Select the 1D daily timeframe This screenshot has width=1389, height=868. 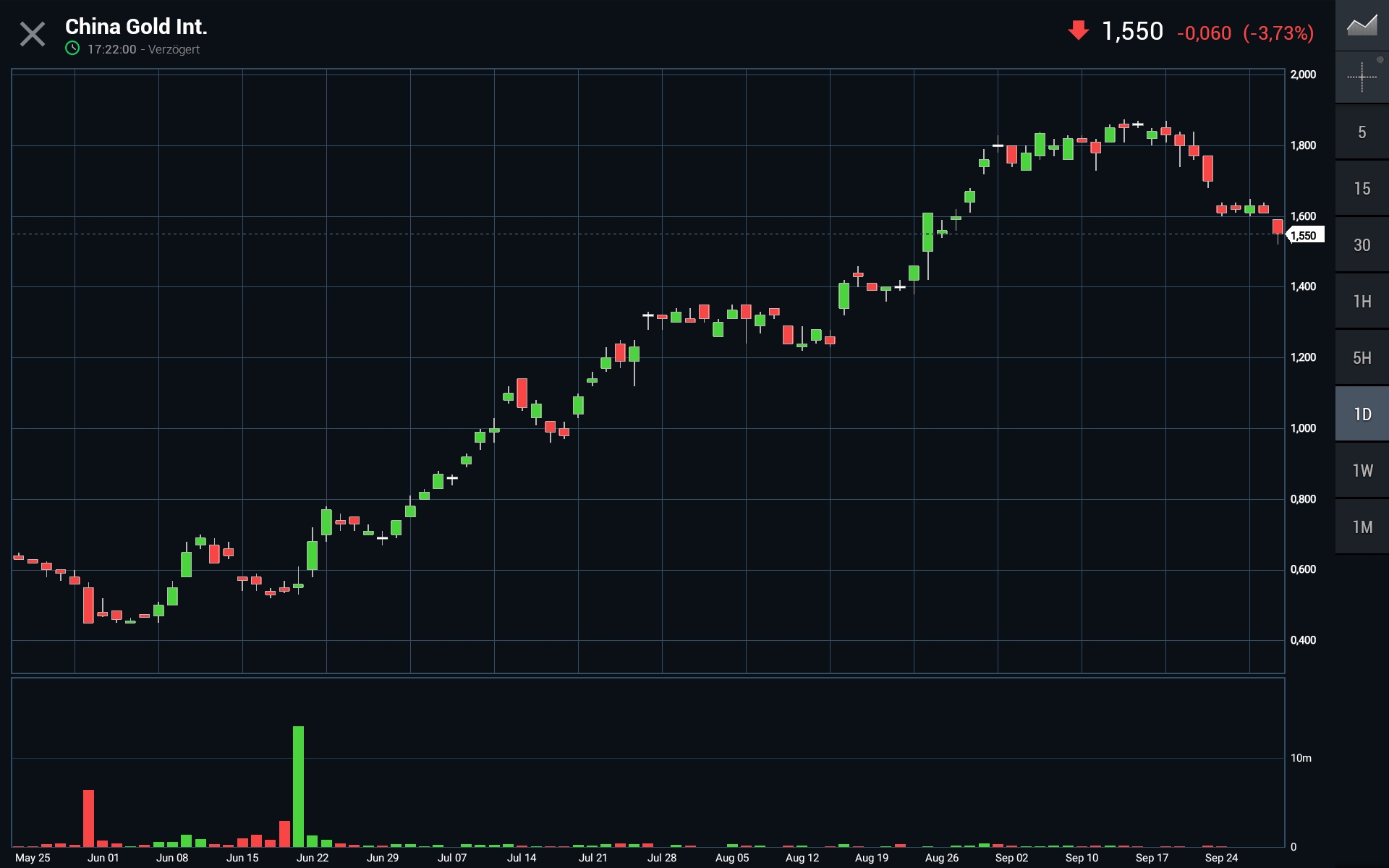[1362, 414]
